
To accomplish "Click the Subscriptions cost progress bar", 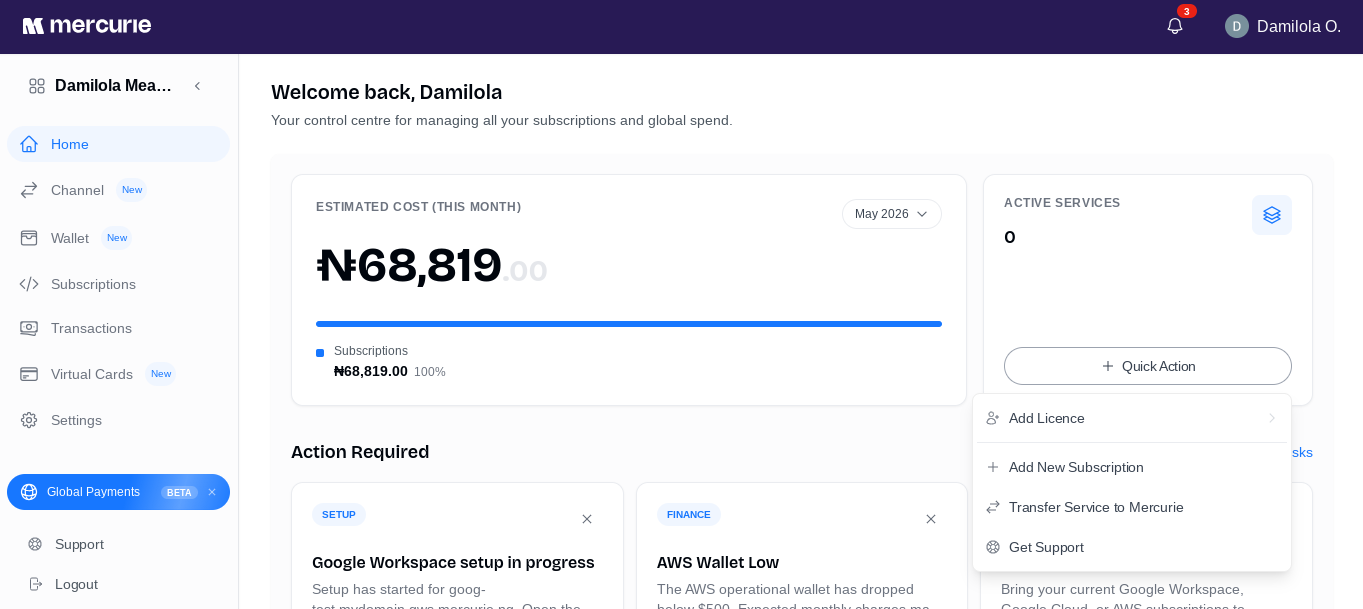I will pyautogui.click(x=629, y=324).
